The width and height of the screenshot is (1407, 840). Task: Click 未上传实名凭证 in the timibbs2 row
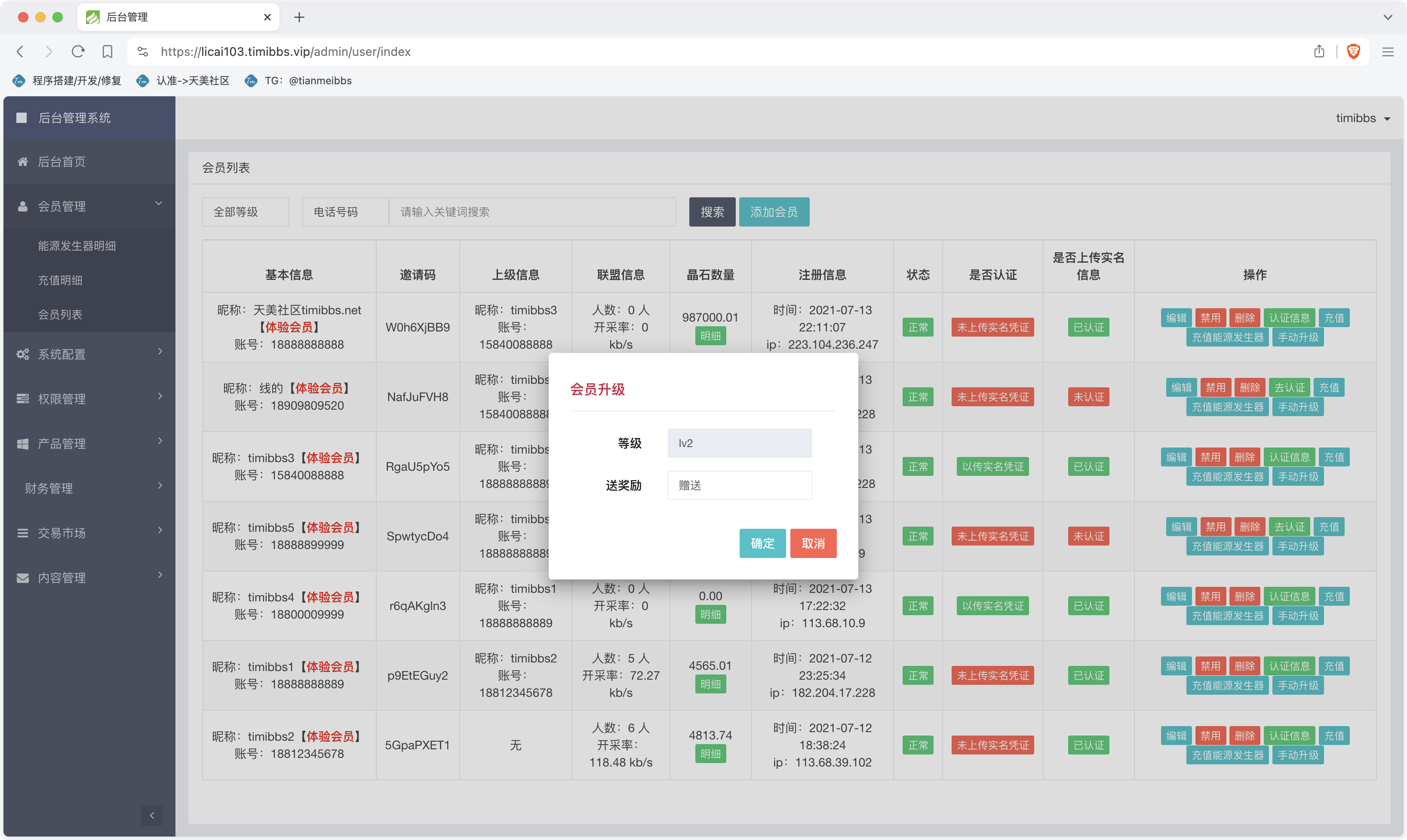tap(992, 745)
